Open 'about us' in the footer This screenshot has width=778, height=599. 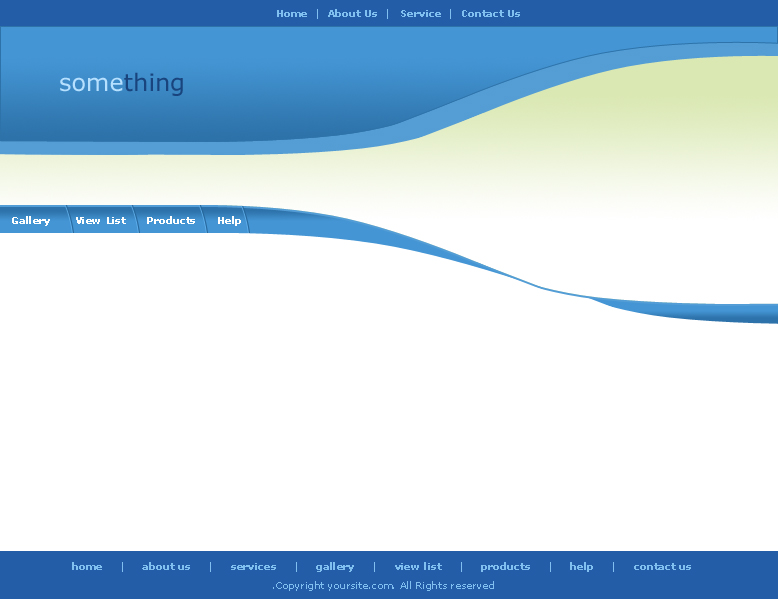(166, 567)
